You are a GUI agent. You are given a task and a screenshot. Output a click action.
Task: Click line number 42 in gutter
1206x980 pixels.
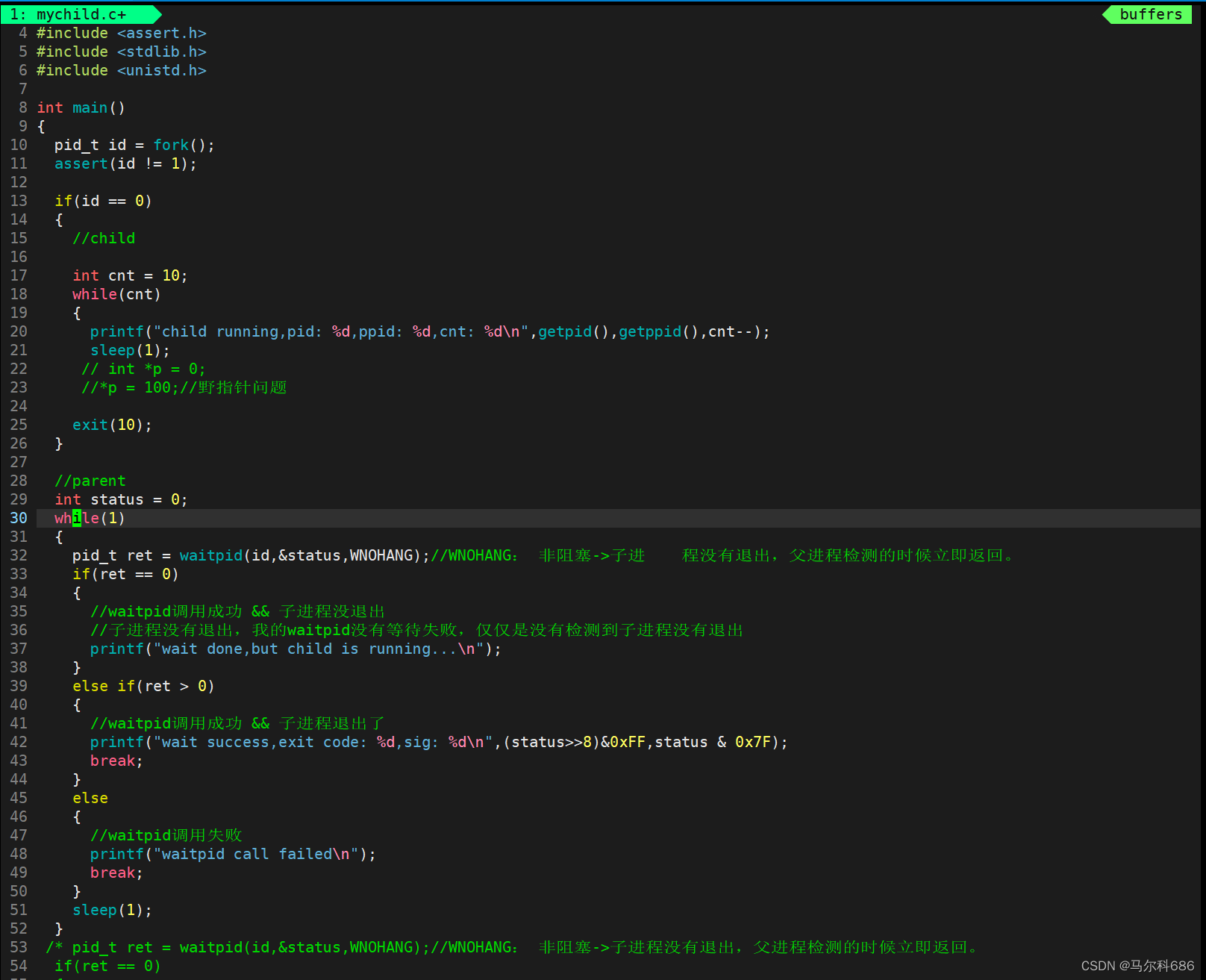(x=19, y=742)
